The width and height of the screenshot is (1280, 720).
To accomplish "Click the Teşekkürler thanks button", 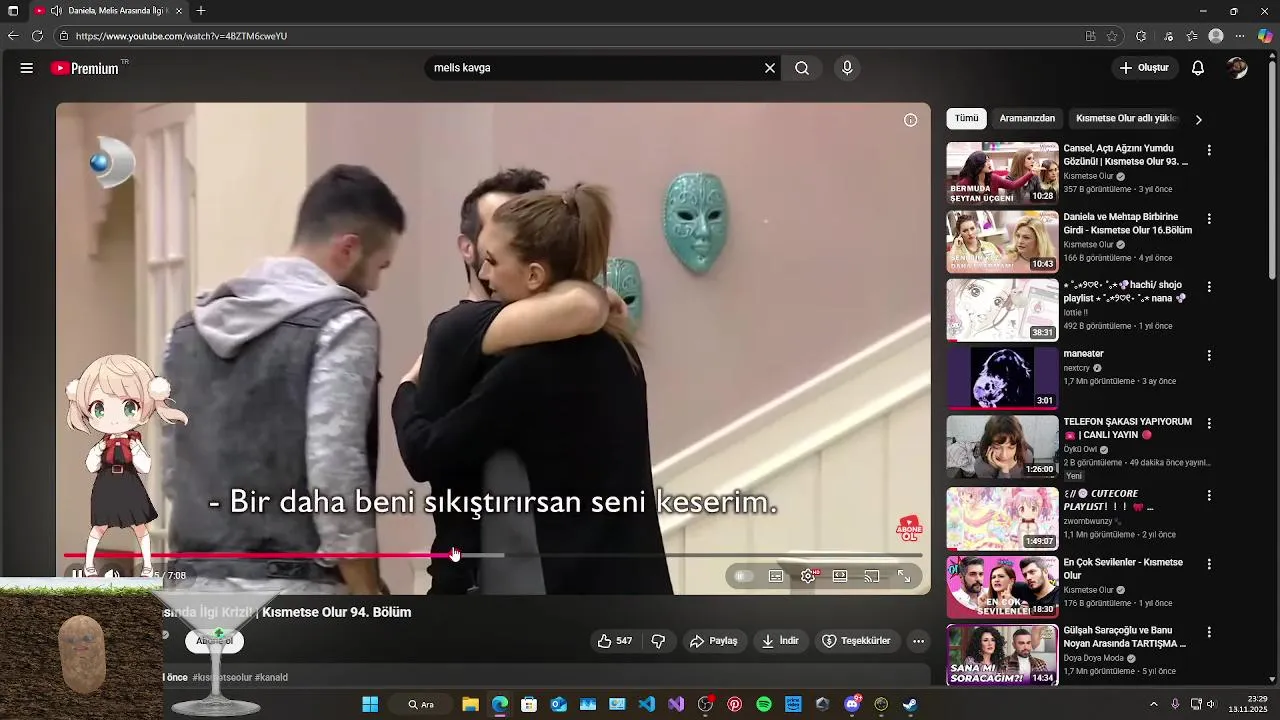I will click(856, 641).
